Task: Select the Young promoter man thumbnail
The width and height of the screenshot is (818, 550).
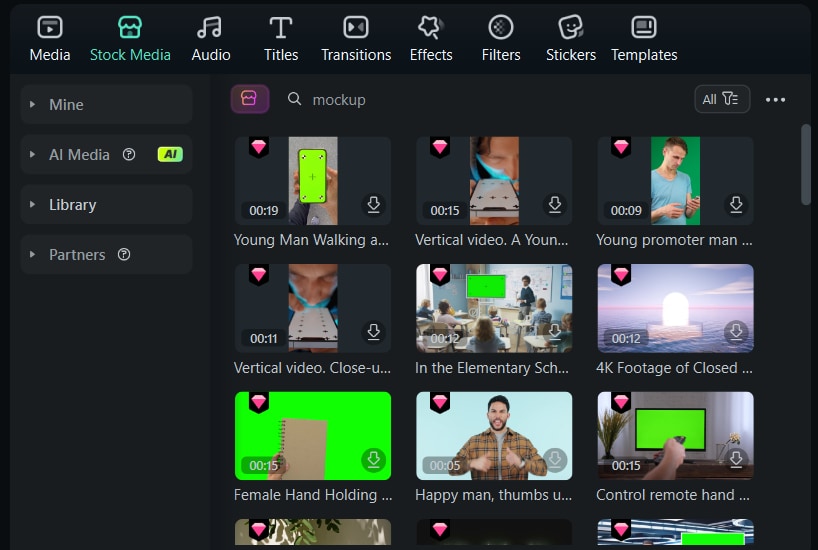Action: click(x=676, y=181)
